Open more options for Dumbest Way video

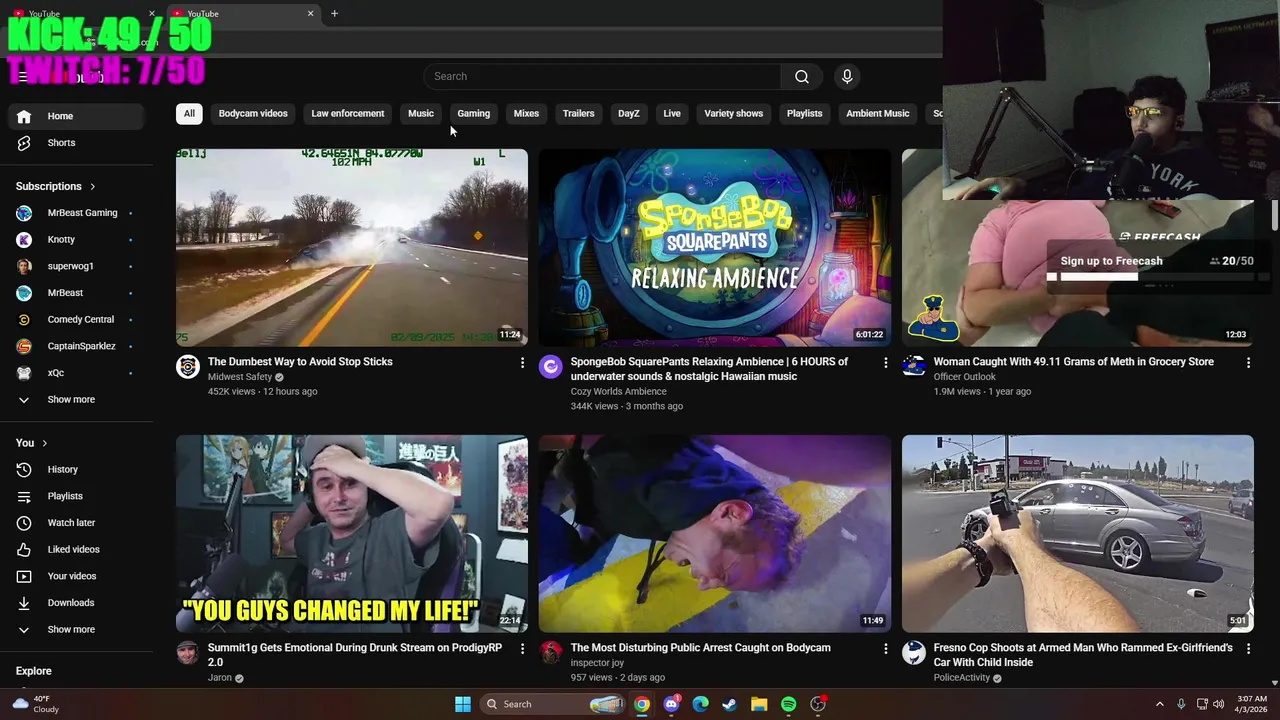point(522,363)
